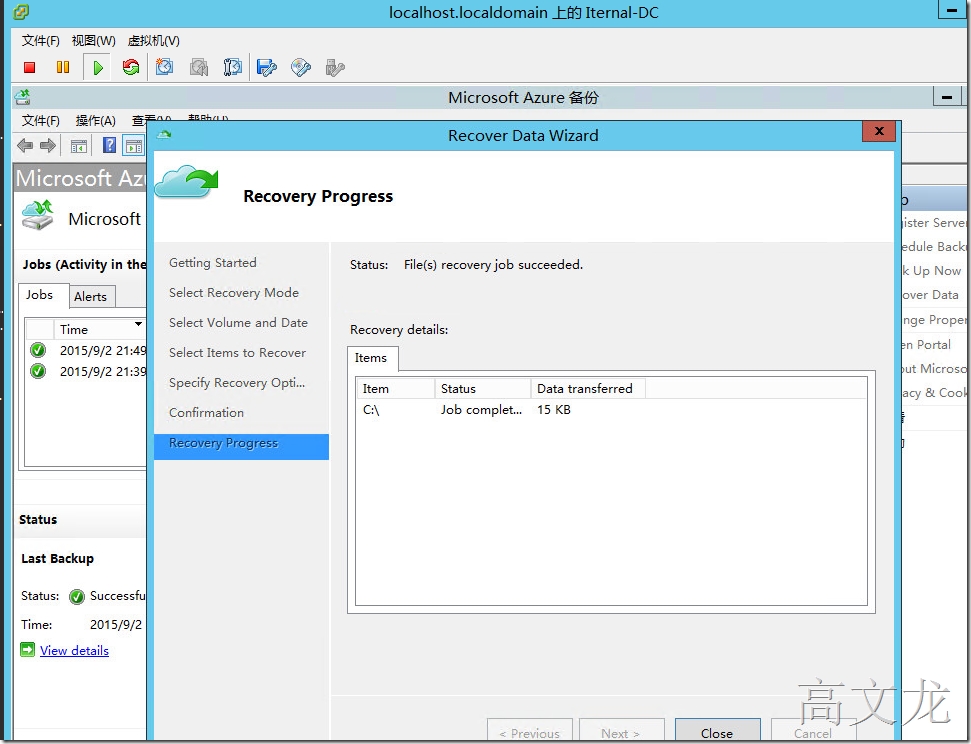Select Getting Started wizard step
Image resolution: width=971 pixels, height=744 pixels.
click(212, 263)
